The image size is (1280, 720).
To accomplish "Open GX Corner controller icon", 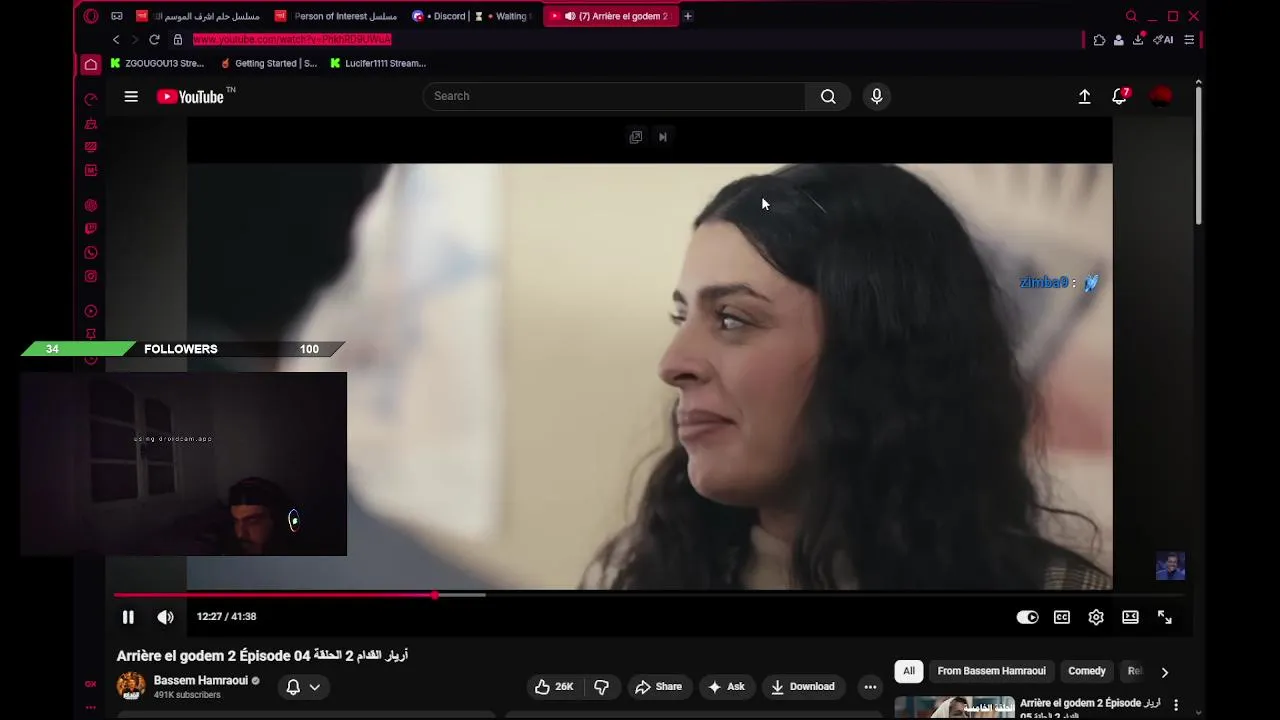I will [x=117, y=16].
